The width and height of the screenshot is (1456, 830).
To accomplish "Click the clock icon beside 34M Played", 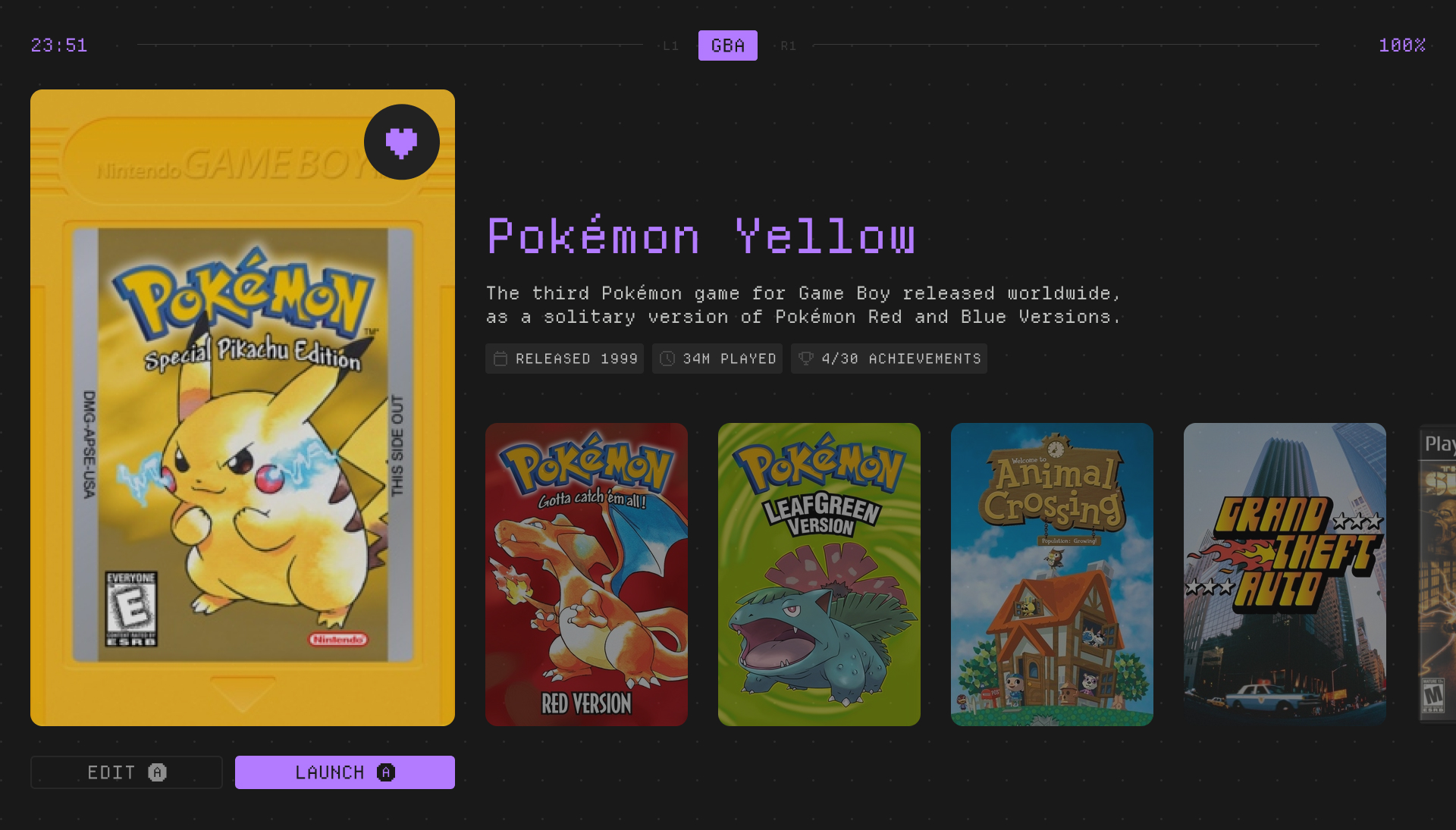I will (667, 359).
